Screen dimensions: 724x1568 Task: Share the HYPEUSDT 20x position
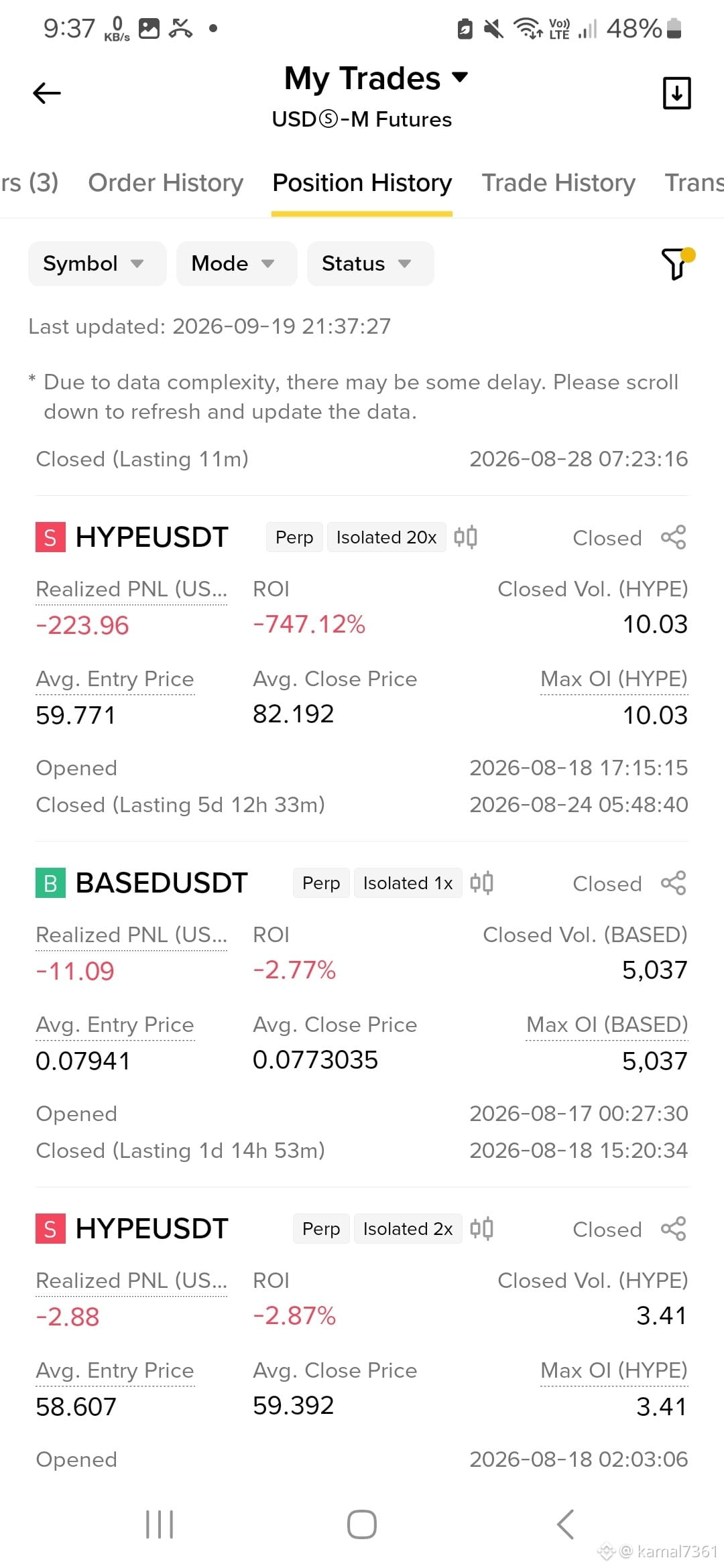(x=673, y=537)
